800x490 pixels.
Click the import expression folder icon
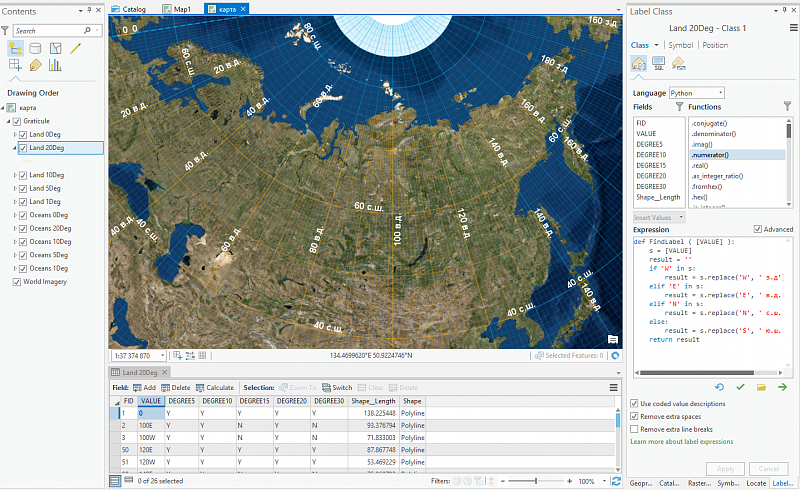coord(761,386)
